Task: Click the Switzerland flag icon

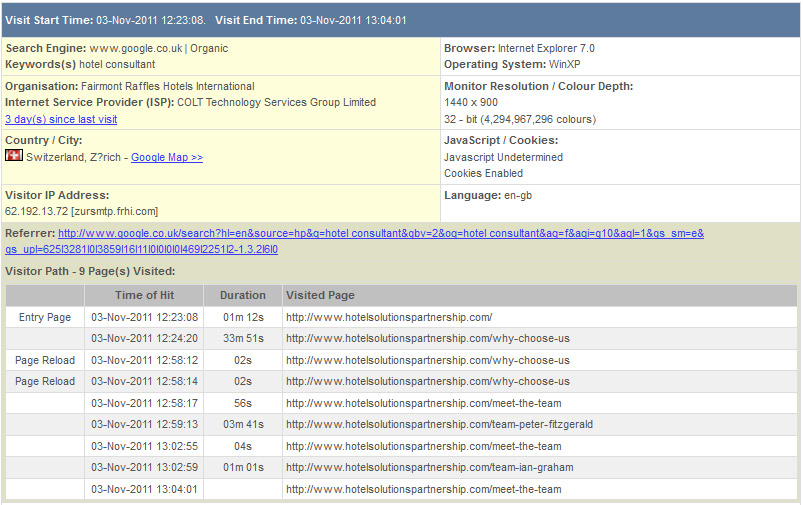Action: (x=14, y=155)
